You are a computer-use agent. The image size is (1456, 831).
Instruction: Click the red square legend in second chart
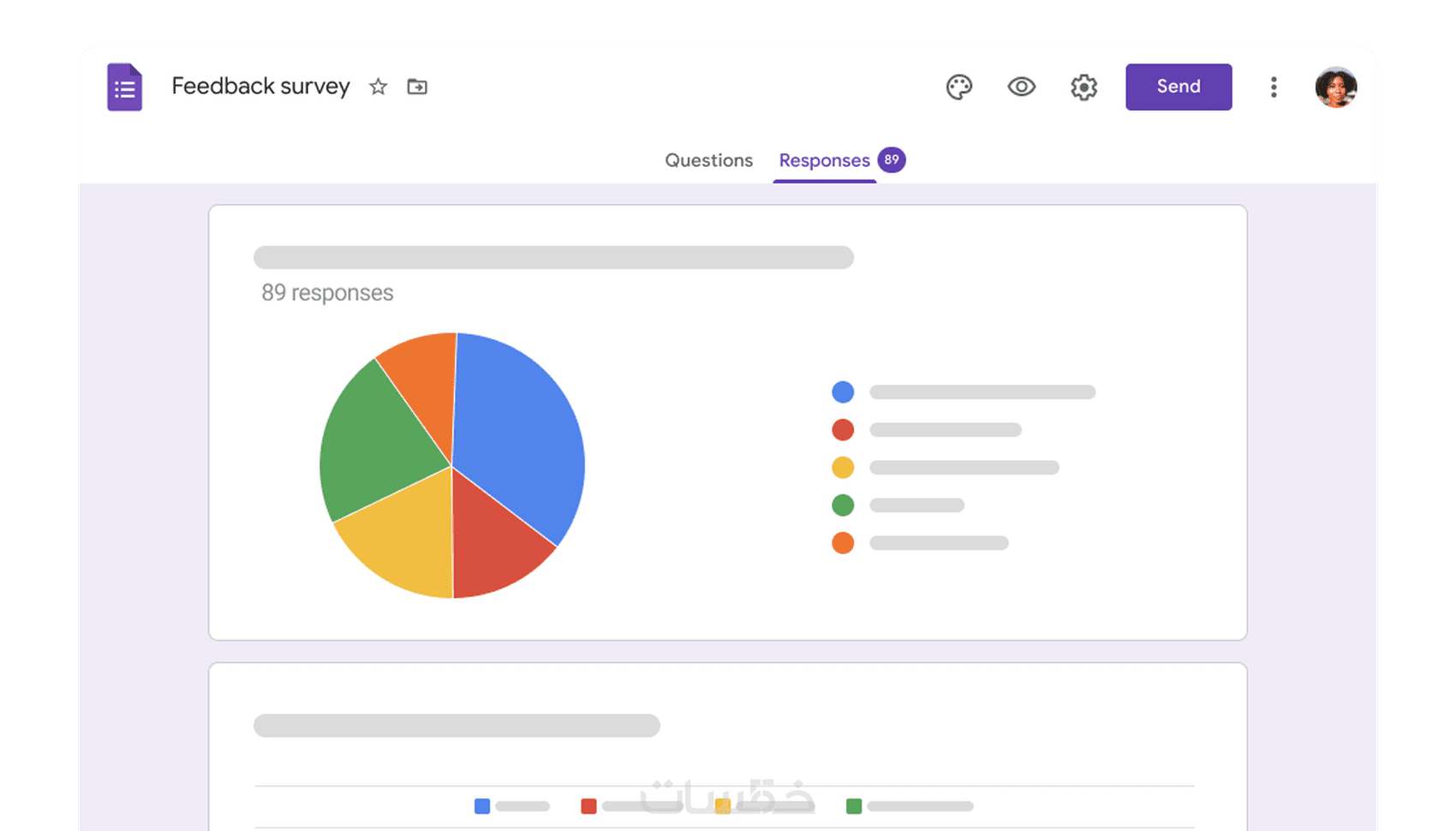point(588,806)
